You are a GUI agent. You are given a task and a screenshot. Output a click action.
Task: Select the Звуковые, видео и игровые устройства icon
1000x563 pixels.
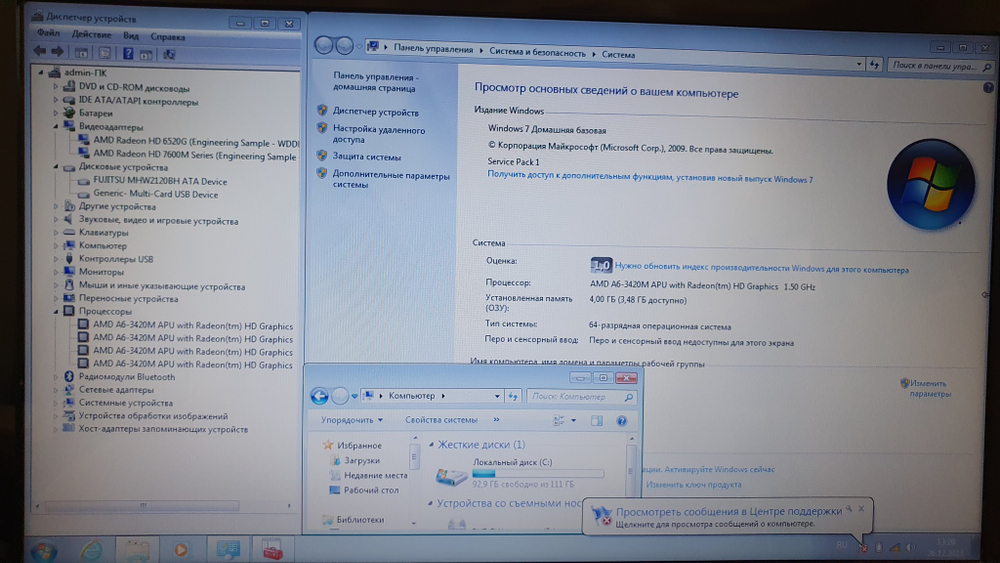[69, 221]
